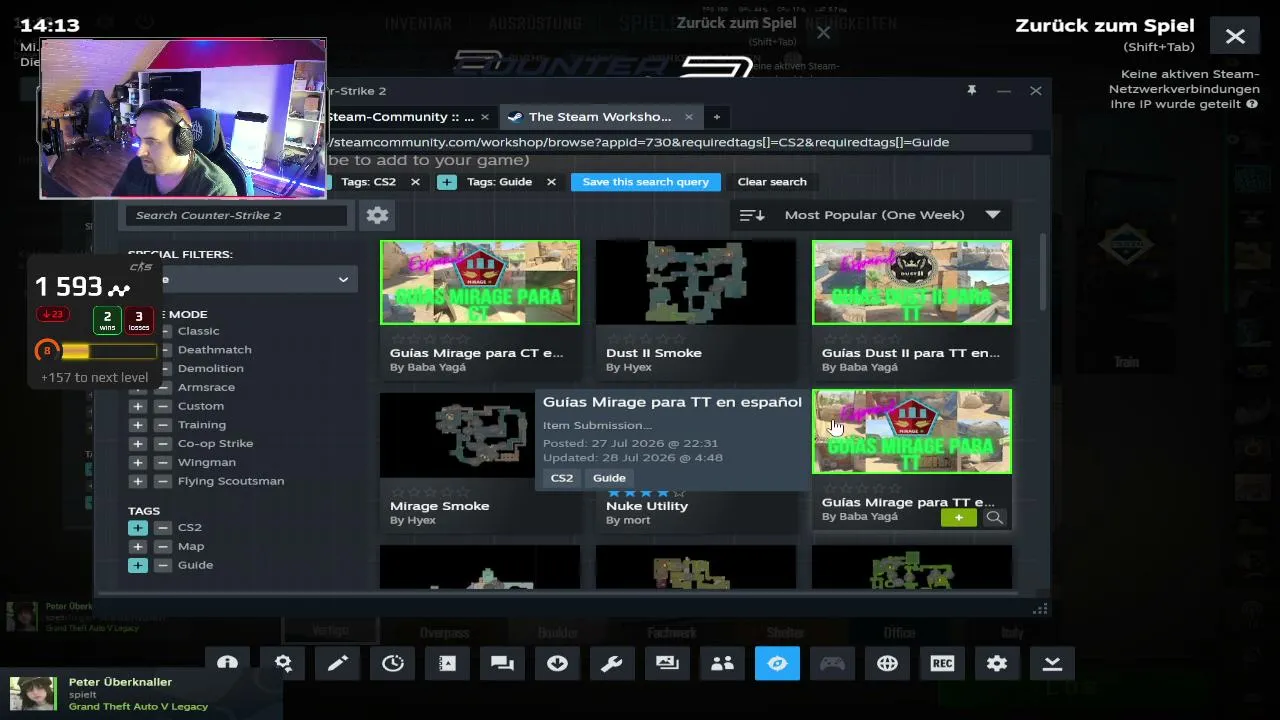Click the Armsrace game mode label
The height and width of the screenshot is (720, 1280).
click(x=206, y=387)
